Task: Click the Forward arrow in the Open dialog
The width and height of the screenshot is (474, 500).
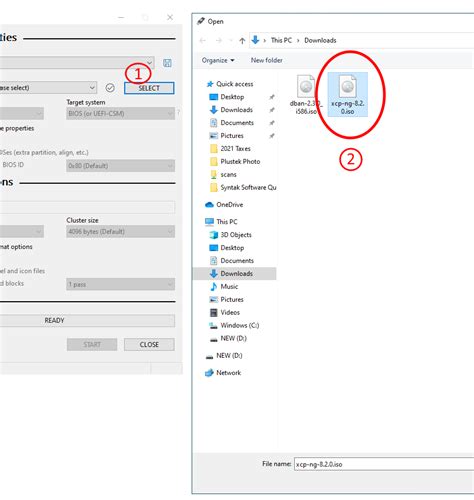Action: [x=219, y=41]
